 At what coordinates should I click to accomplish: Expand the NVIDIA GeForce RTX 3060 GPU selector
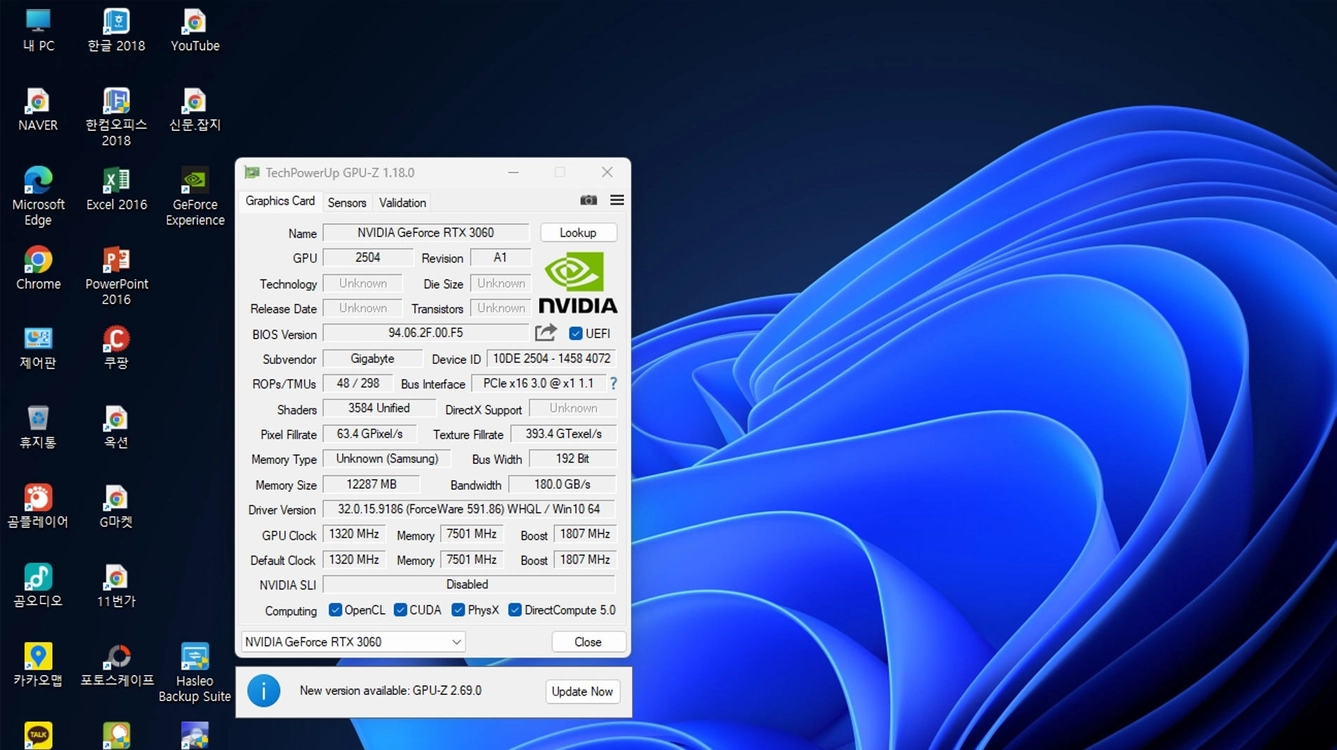(x=353, y=642)
